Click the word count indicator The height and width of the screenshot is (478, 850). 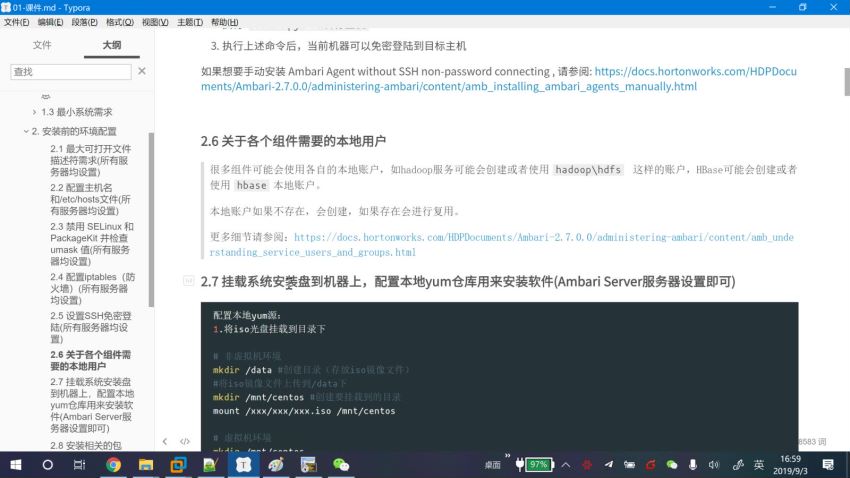click(812, 442)
